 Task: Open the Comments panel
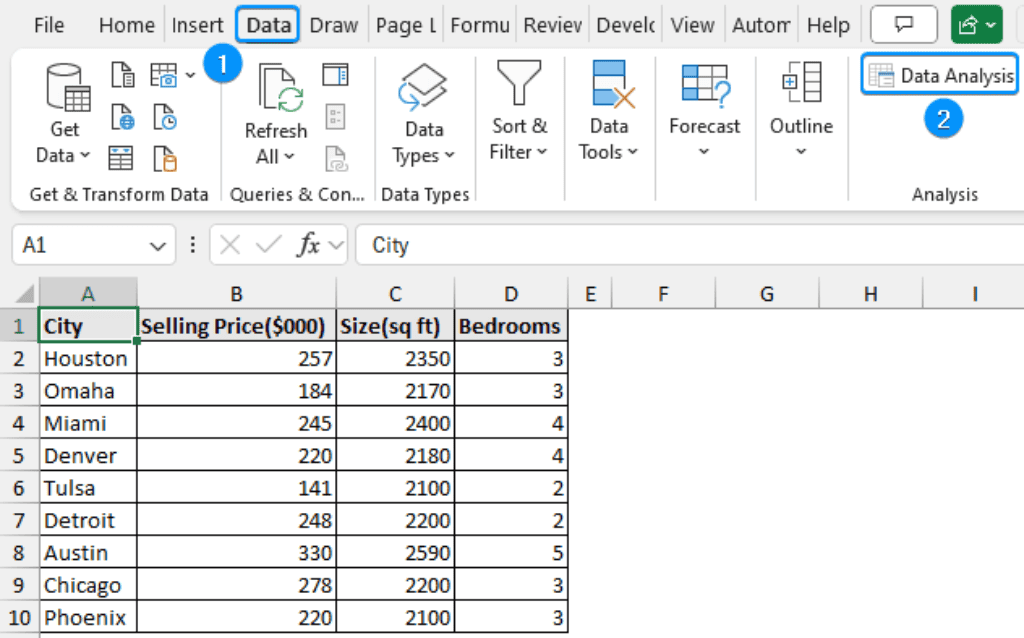902,24
